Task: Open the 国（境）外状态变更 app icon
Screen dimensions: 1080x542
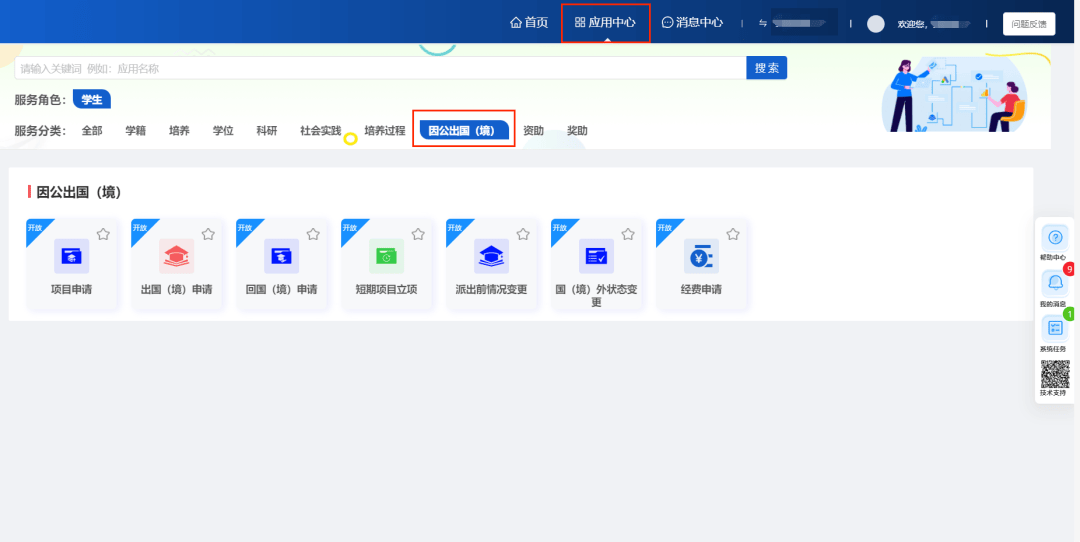Action: (596, 256)
